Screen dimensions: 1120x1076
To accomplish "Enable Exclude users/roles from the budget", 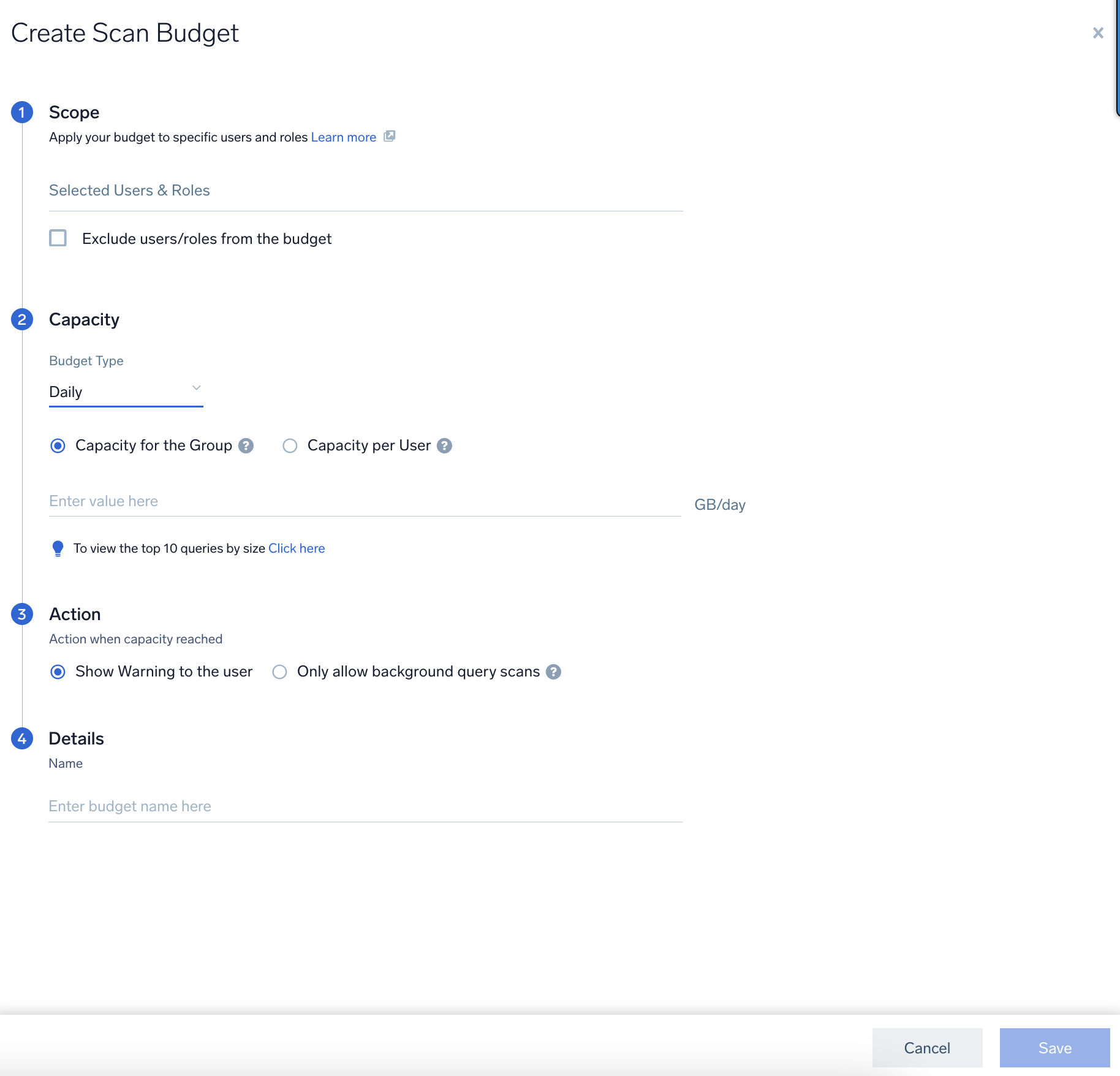I will [58, 238].
